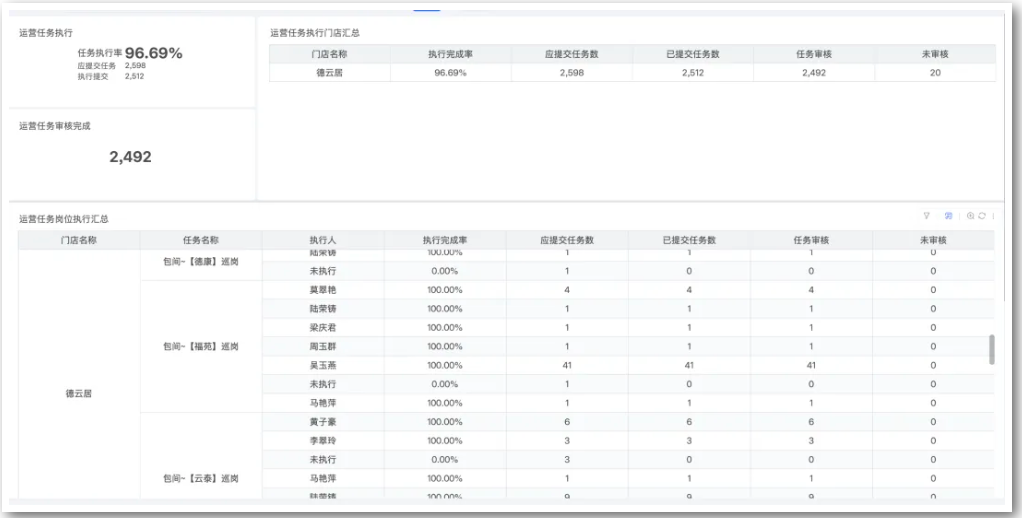Click the blue linkage icon beside the filter
The width and height of the screenshot is (1022, 518).
(x=948, y=216)
